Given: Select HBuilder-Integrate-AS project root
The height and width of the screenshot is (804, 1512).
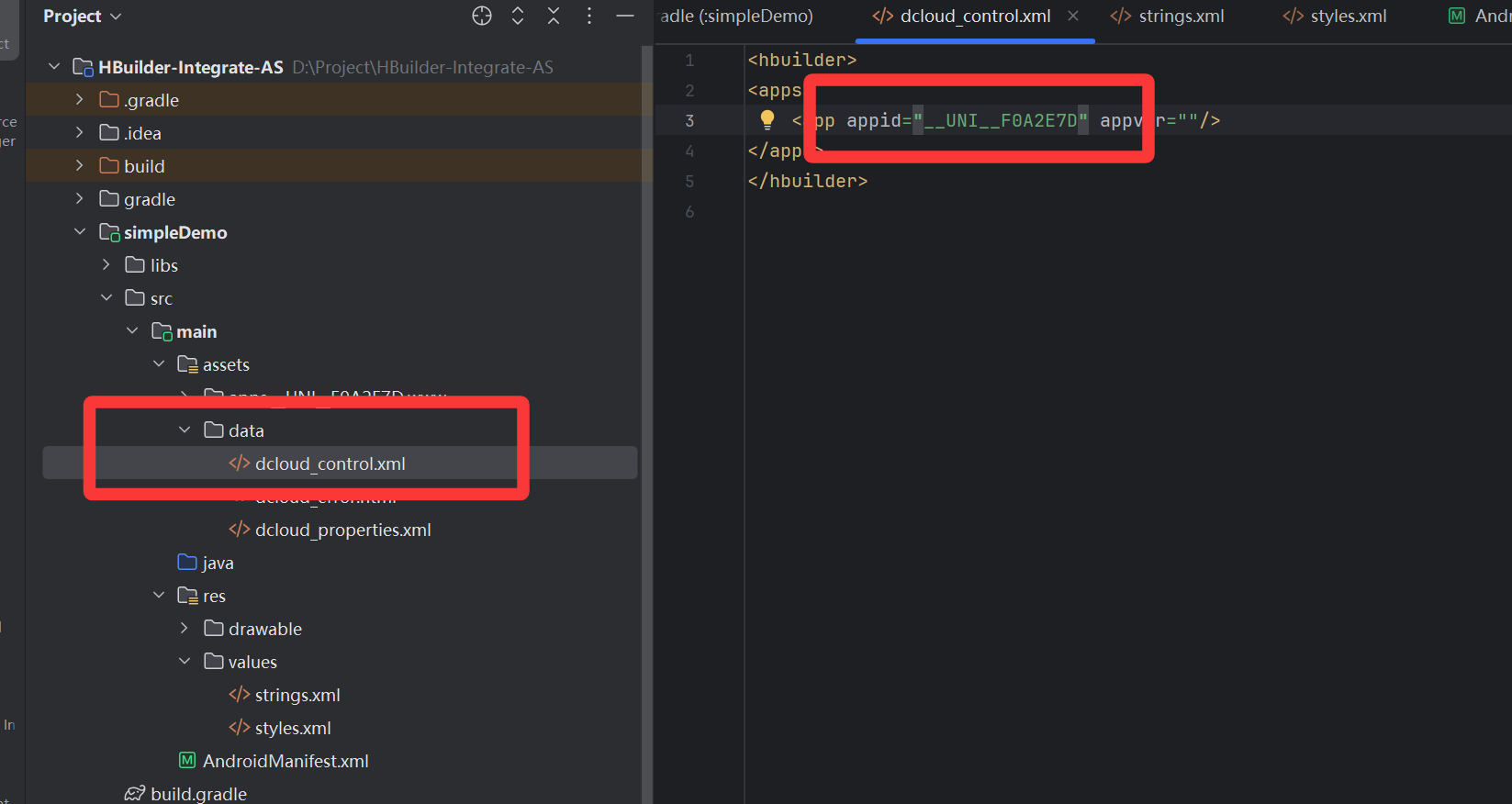Looking at the screenshot, I should click(191, 67).
